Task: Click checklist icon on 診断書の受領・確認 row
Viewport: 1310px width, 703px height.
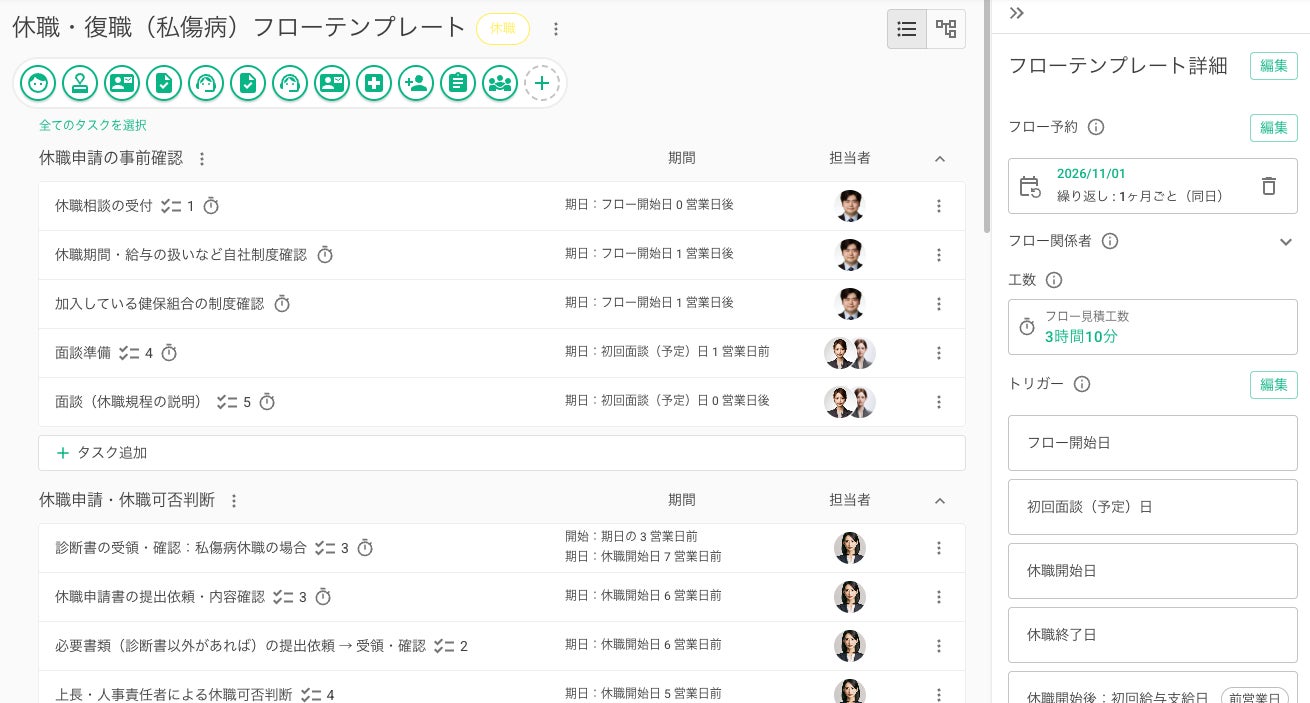Action: click(x=325, y=548)
